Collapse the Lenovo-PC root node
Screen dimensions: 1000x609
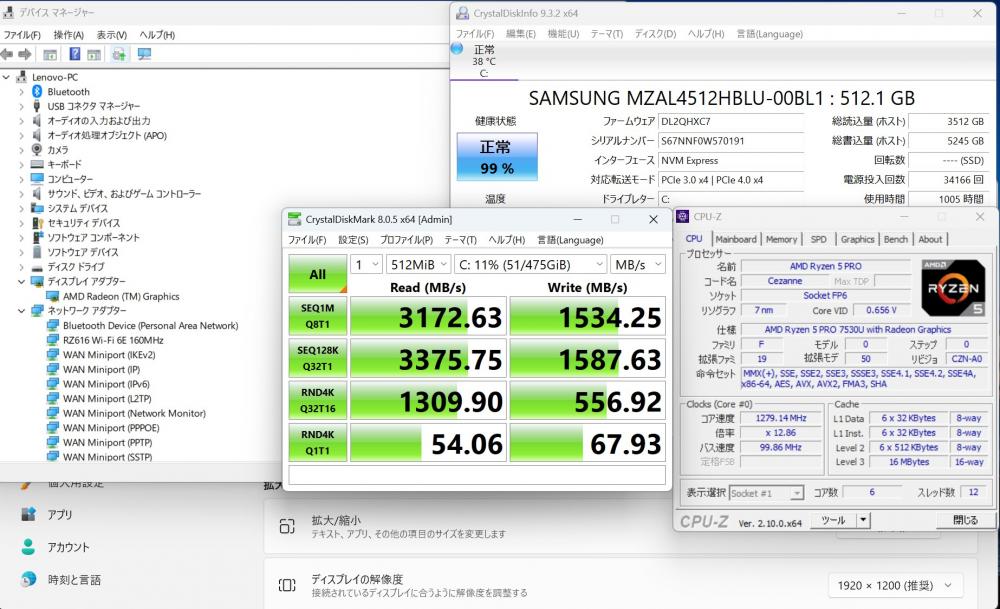[6, 77]
